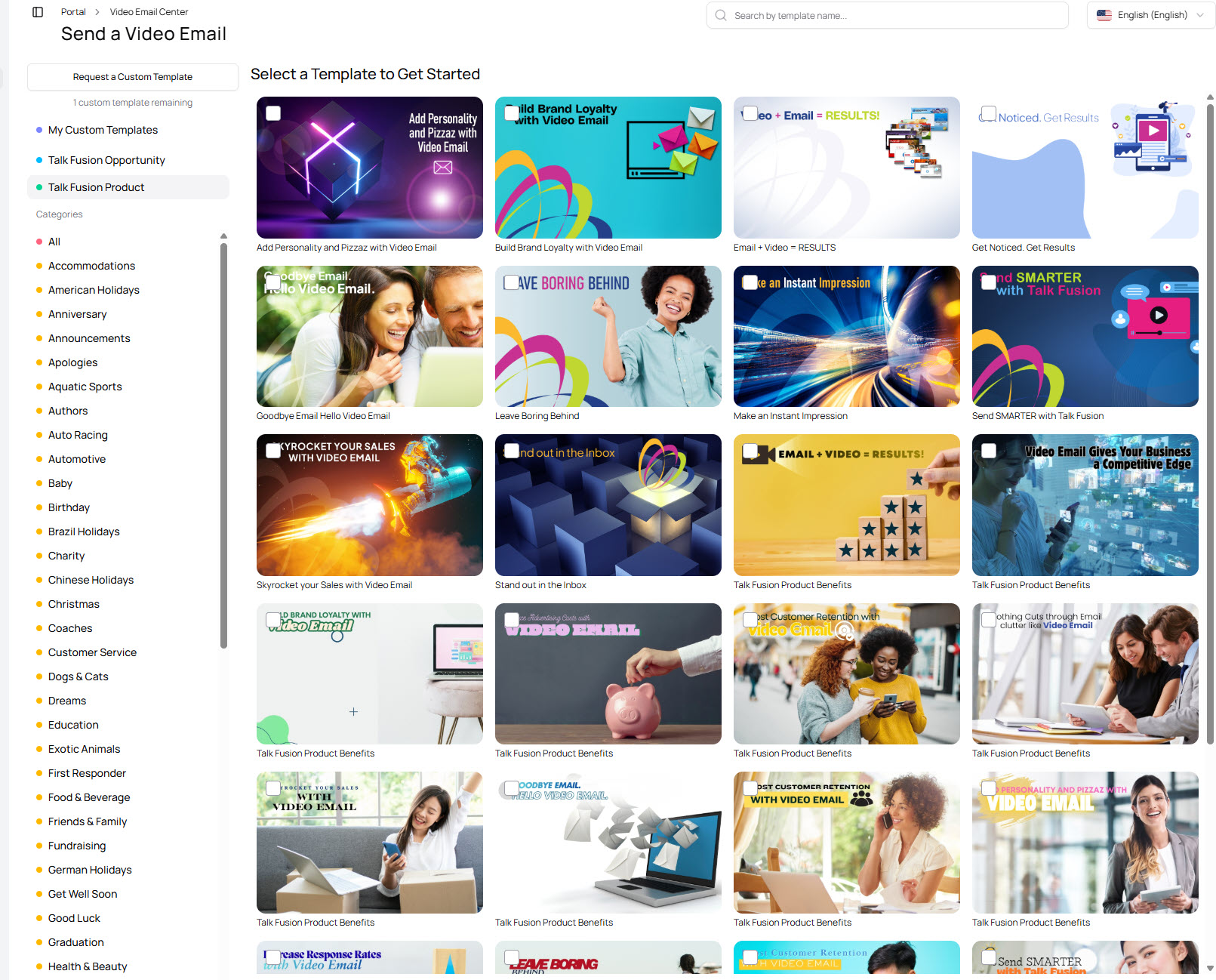Click the US flag language icon
Image resolution: width=1216 pixels, height=980 pixels.
[1104, 15]
